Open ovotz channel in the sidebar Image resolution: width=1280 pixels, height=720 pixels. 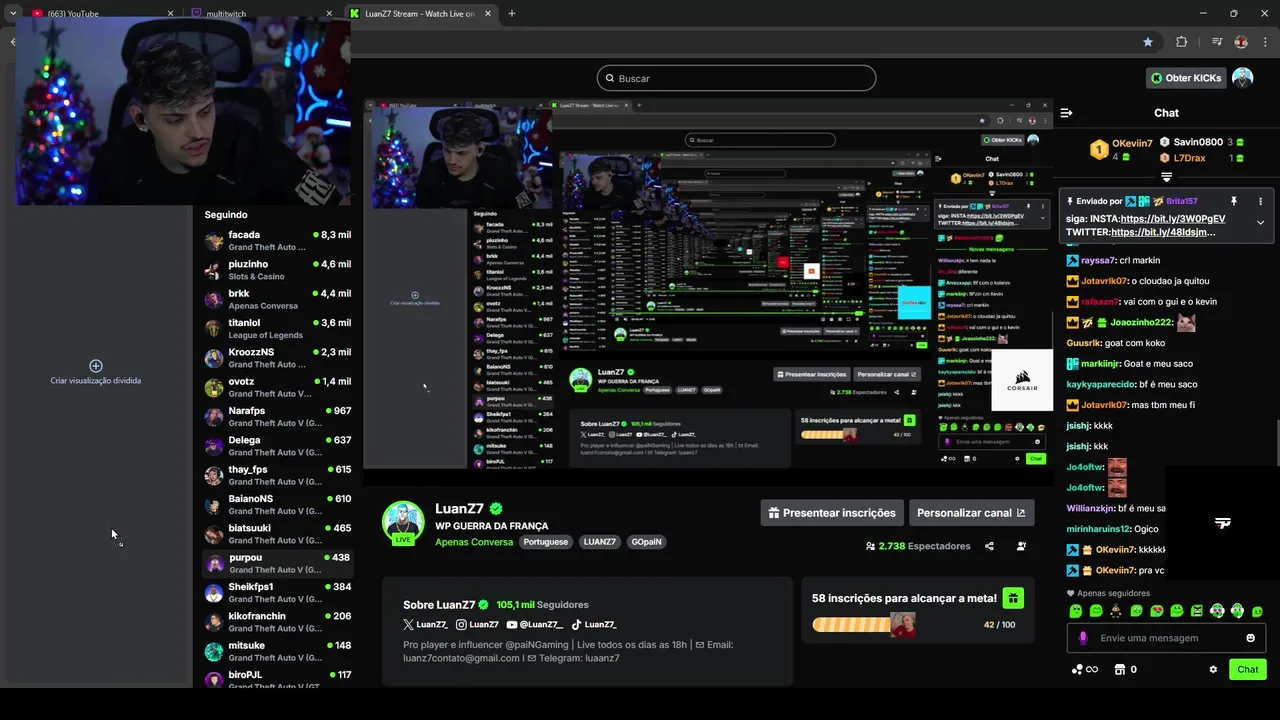point(277,387)
